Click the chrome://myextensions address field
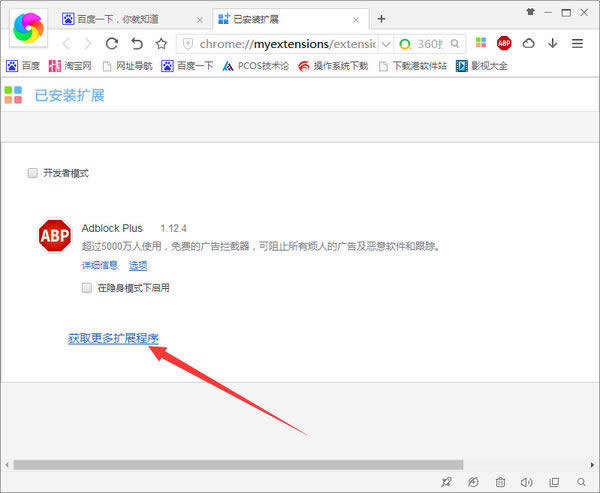The height and width of the screenshot is (493, 600). (287, 44)
